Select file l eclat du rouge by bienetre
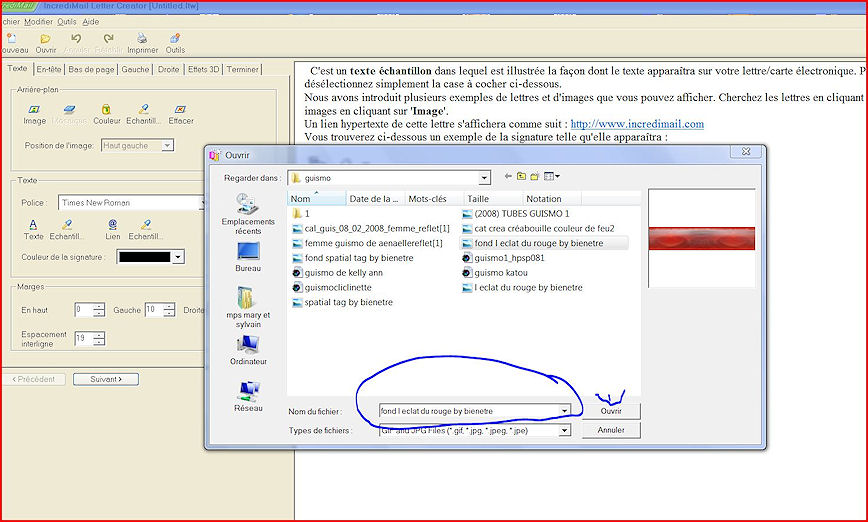The height and width of the screenshot is (522, 868). (x=522, y=288)
